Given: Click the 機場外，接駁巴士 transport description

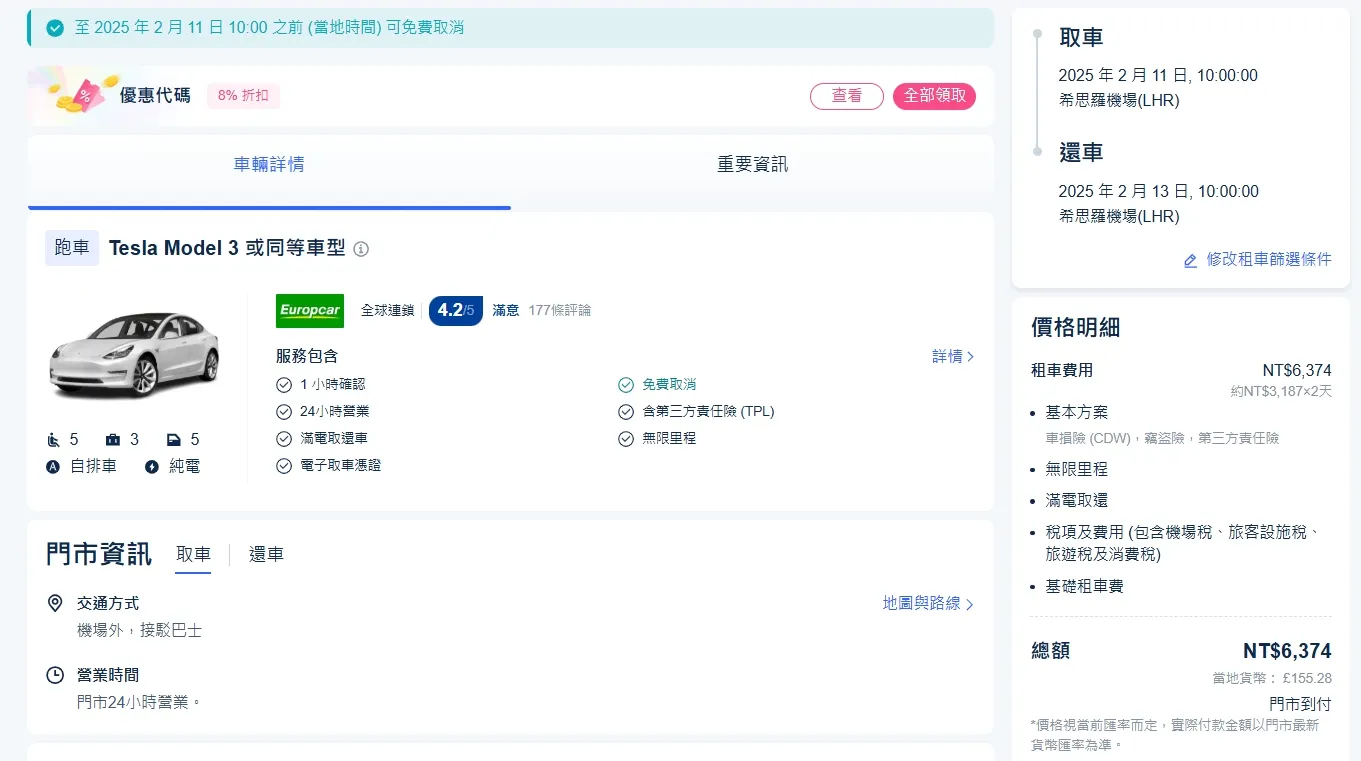Looking at the screenshot, I should tap(139, 631).
